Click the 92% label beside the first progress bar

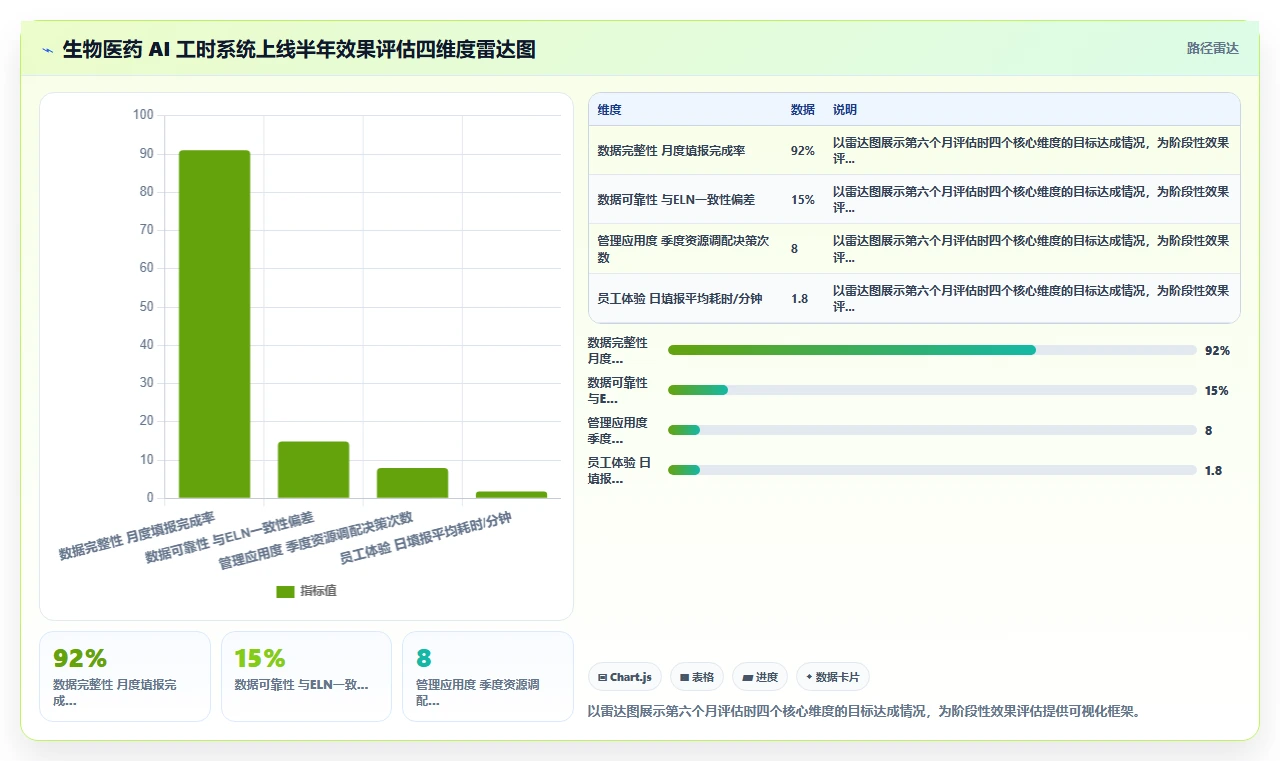pos(1217,350)
